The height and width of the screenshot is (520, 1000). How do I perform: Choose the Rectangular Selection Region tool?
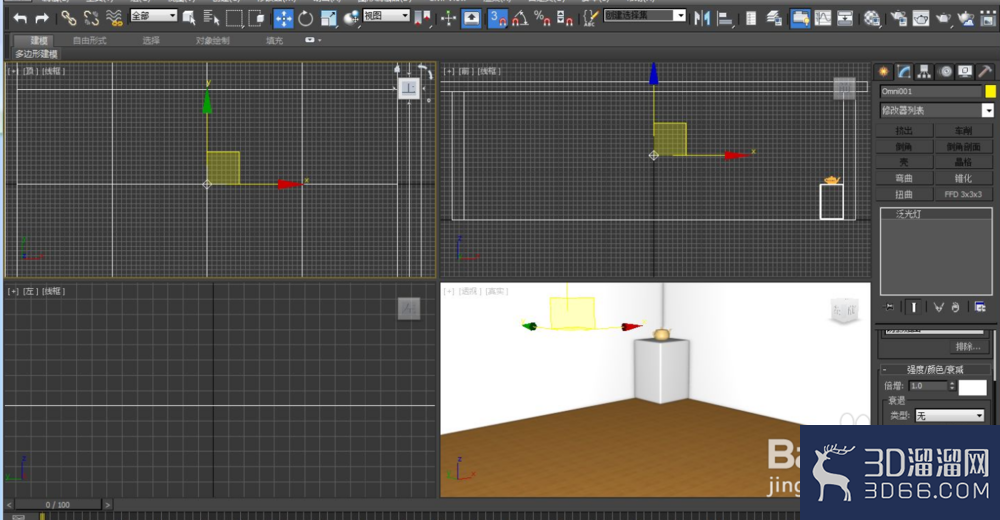point(234,18)
